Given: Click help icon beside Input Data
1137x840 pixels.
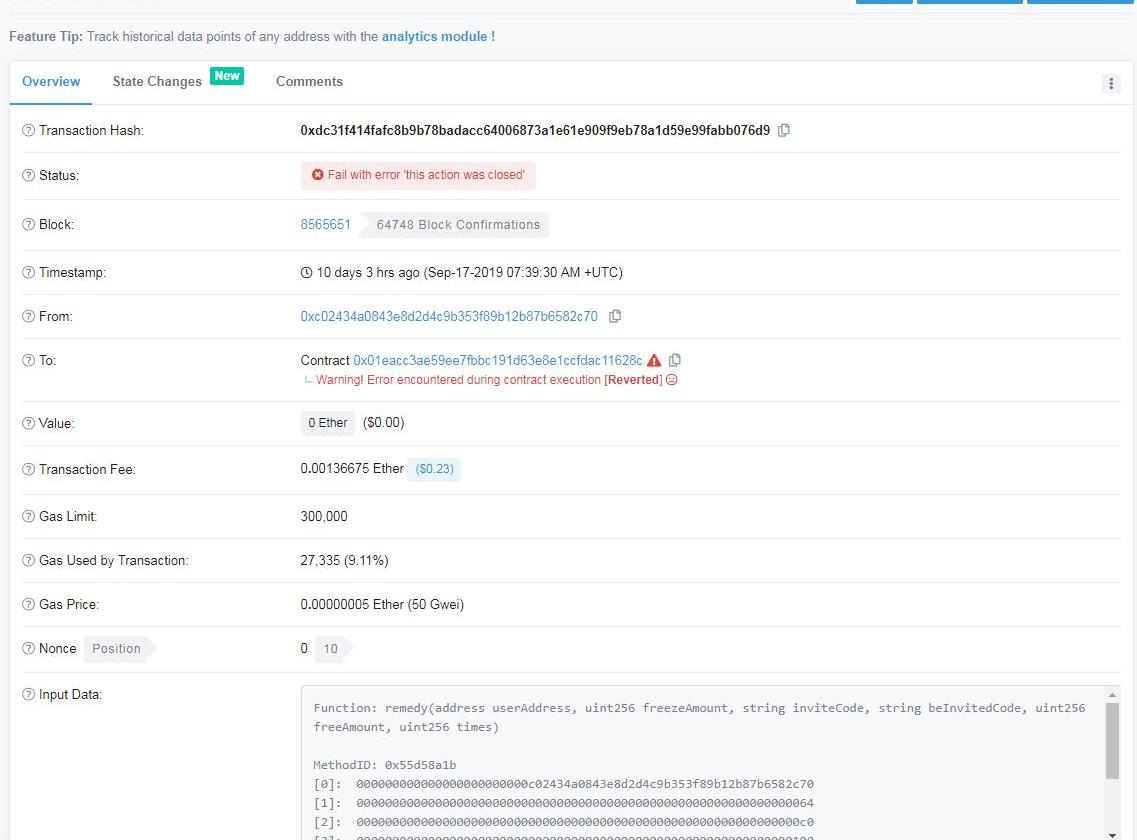Looking at the screenshot, I should coord(28,695).
